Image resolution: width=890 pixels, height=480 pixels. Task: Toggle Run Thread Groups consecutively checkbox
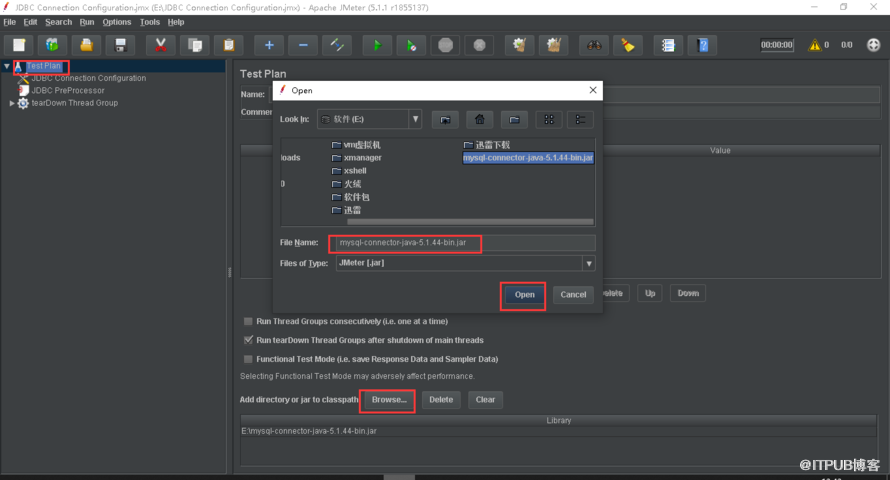point(248,322)
